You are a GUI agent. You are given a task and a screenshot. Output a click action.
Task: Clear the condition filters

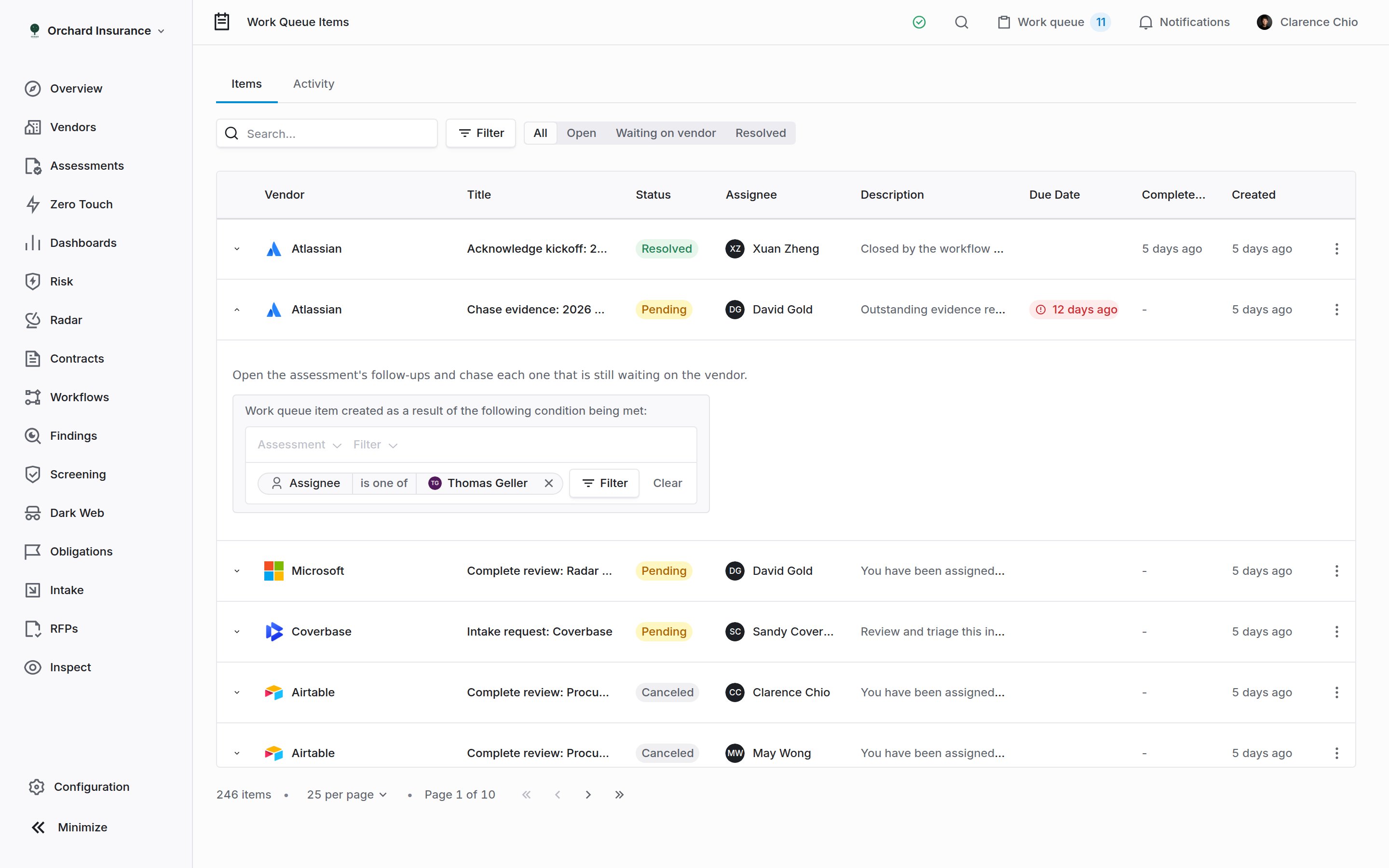pos(667,483)
